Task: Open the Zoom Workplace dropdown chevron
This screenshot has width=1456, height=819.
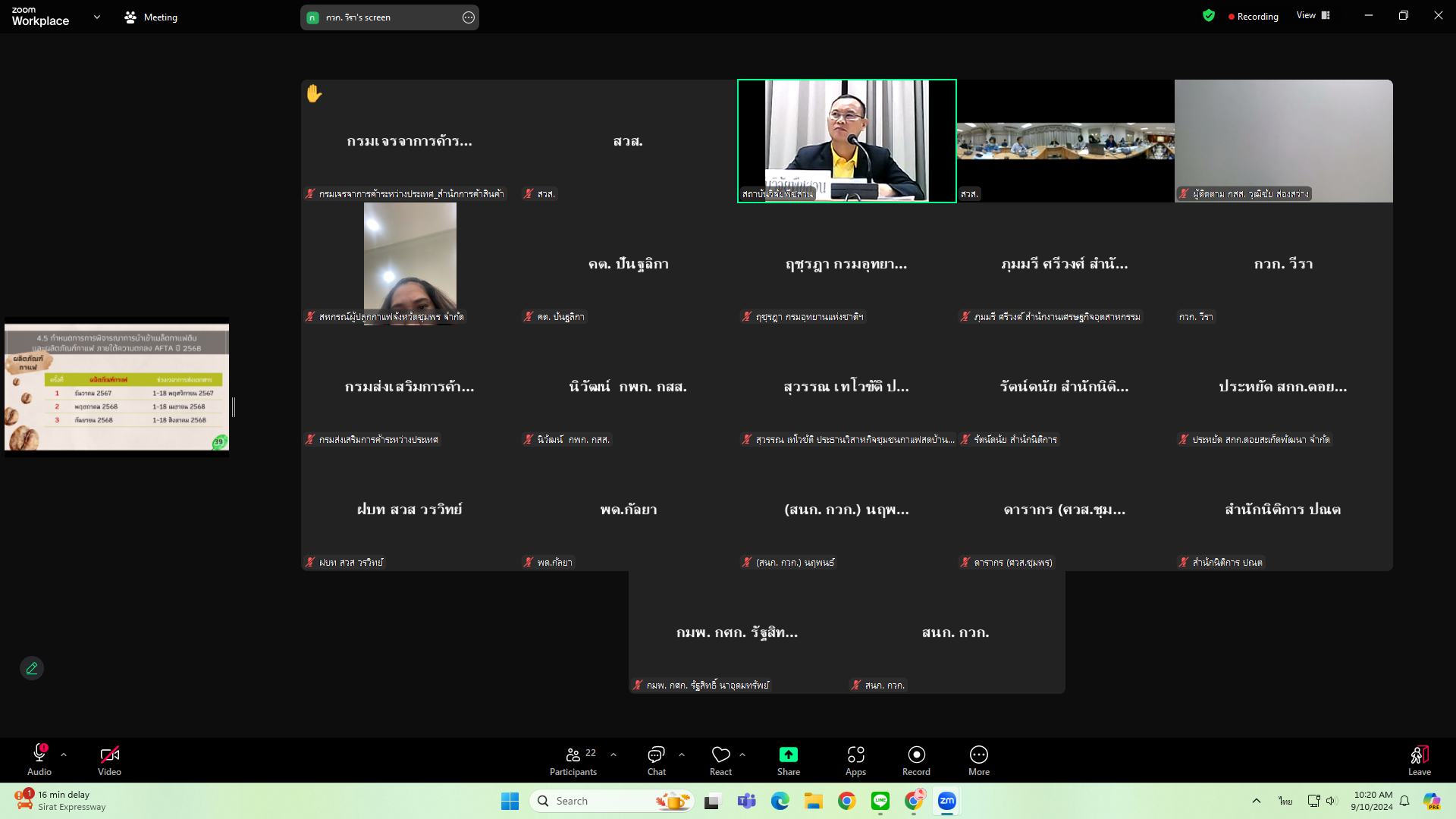Action: (97, 17)
